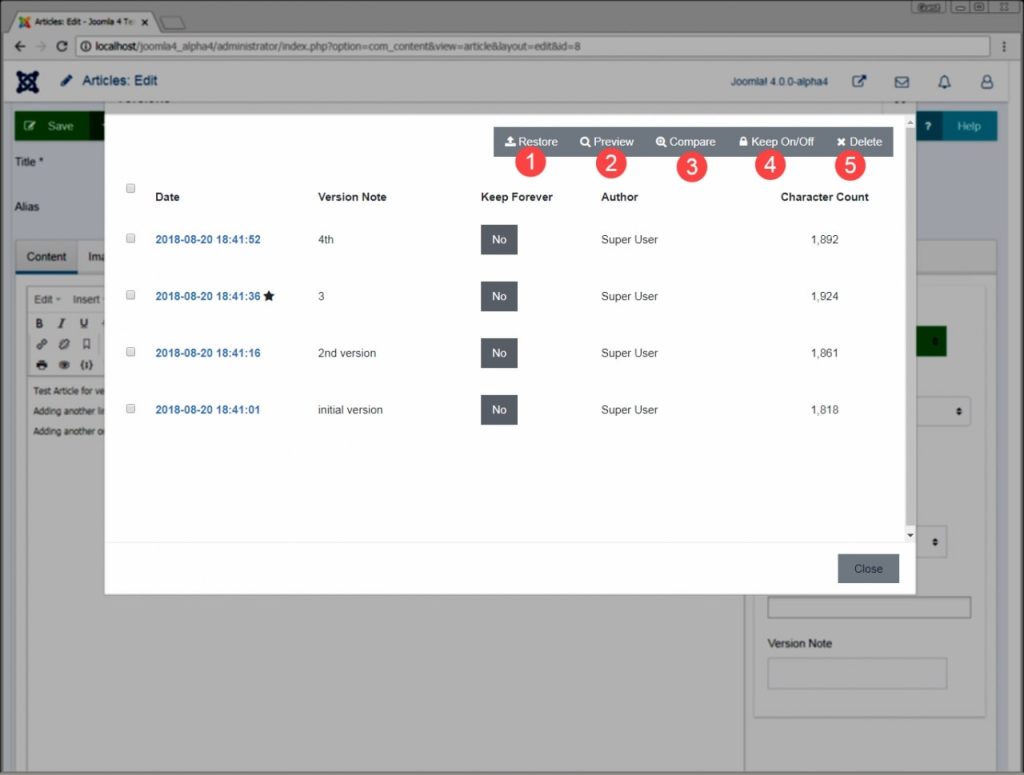Open the editor Edit menu
This screenshot has height=775, width=1024.
coord(47,299)
